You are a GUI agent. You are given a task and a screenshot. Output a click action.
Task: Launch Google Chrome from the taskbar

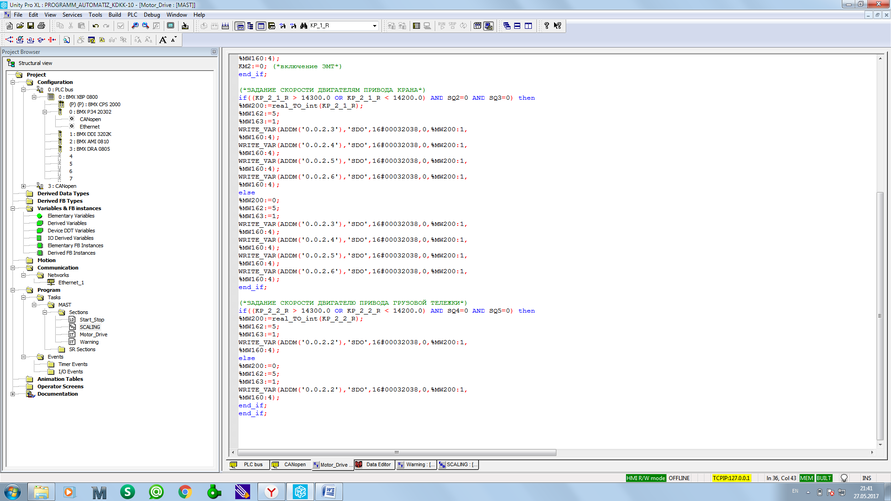185,492
